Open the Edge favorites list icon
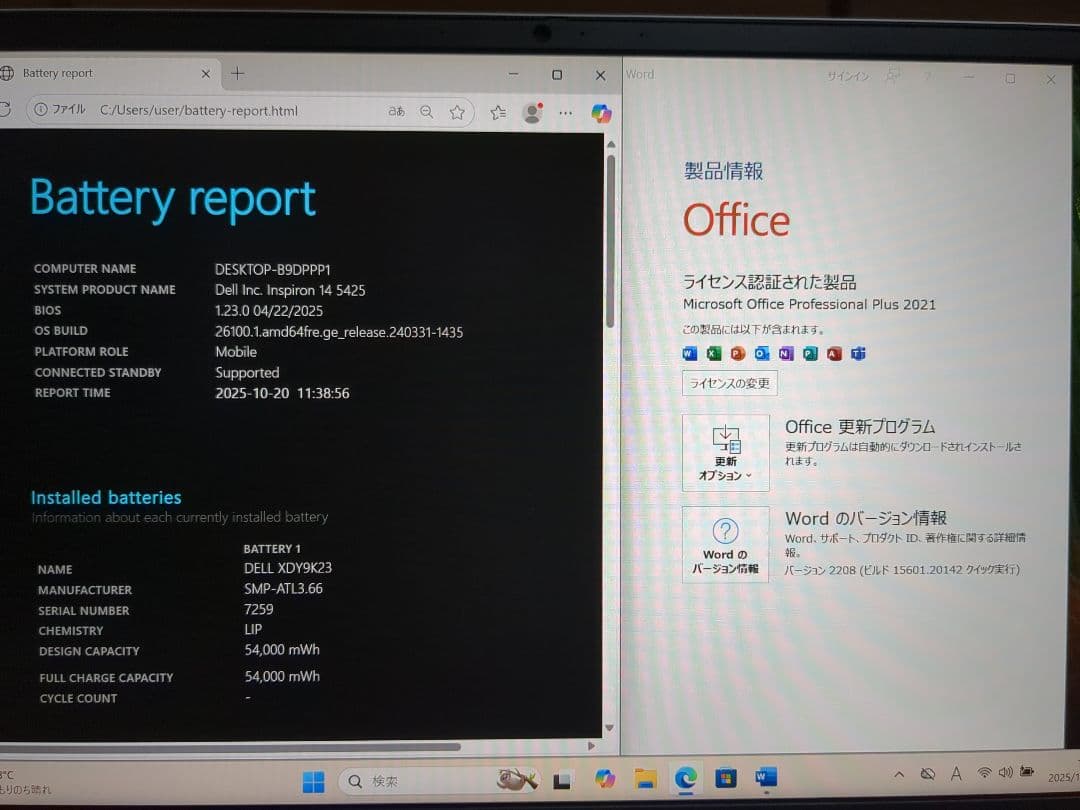Image resolution: width=1080 pixels, height=810 pixels. point(497,113)
